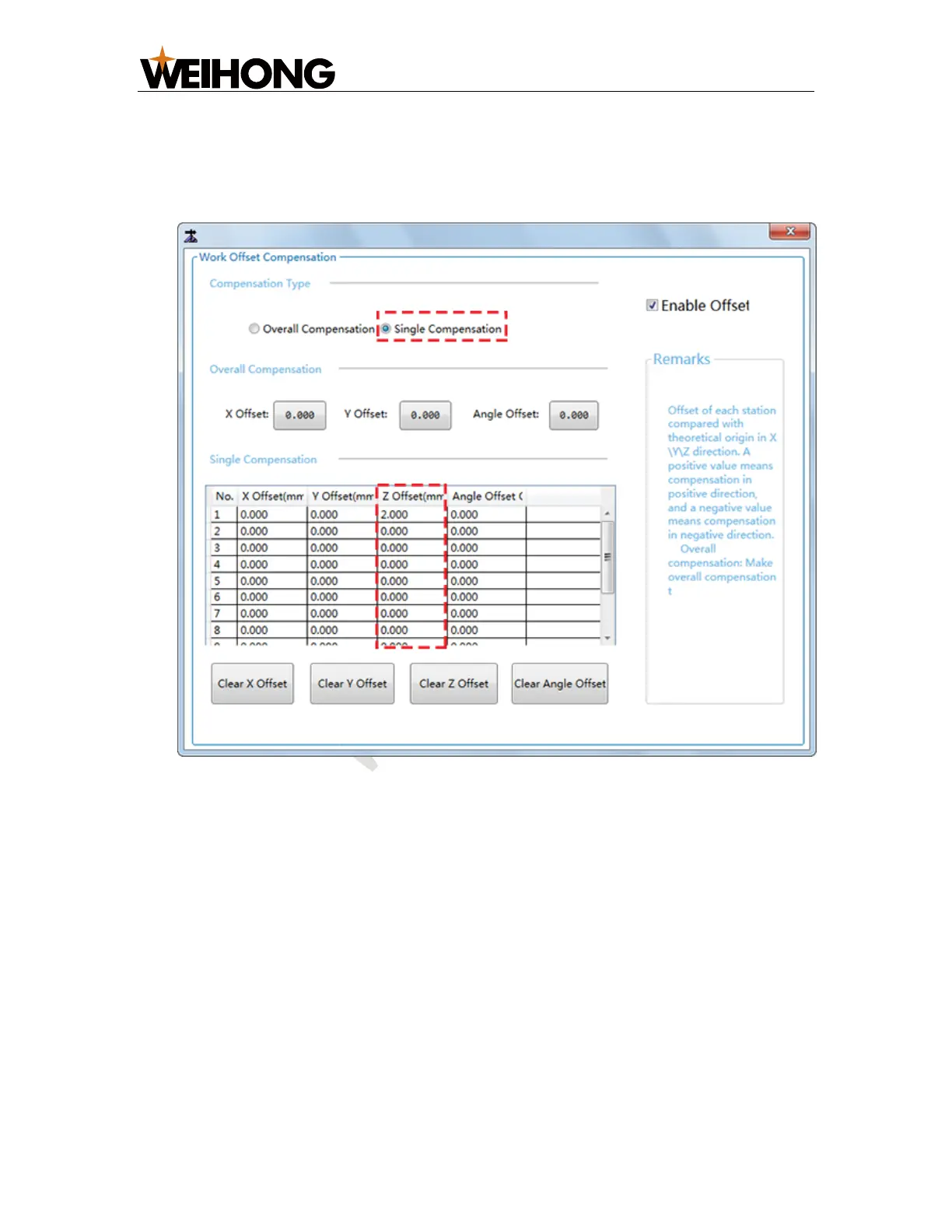The width and height of the screenshot is (952, 1232).
Task: Select row 5 X Offset cell
Action: click(272, 581)
